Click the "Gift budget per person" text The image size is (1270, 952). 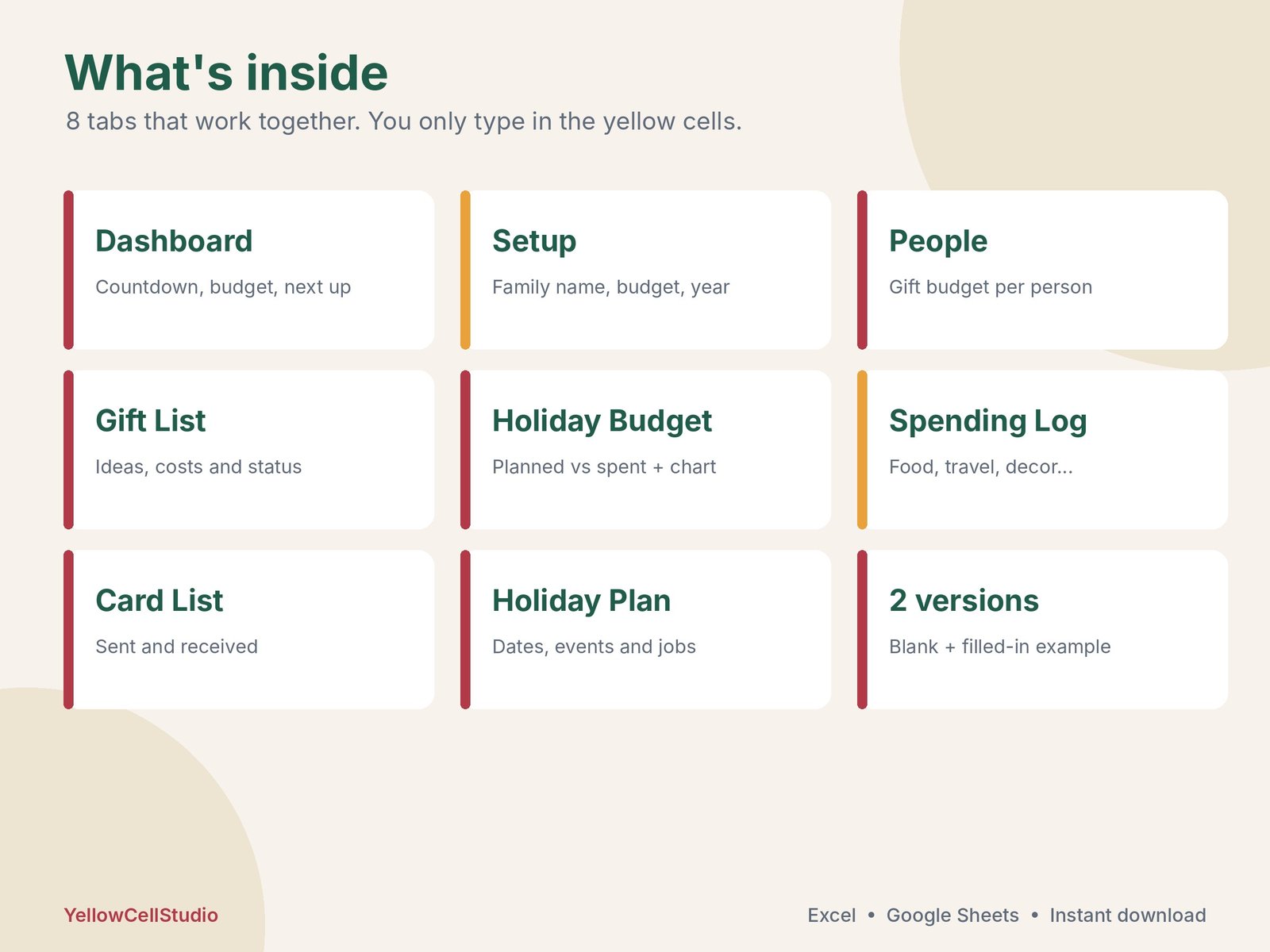point(991,287)
